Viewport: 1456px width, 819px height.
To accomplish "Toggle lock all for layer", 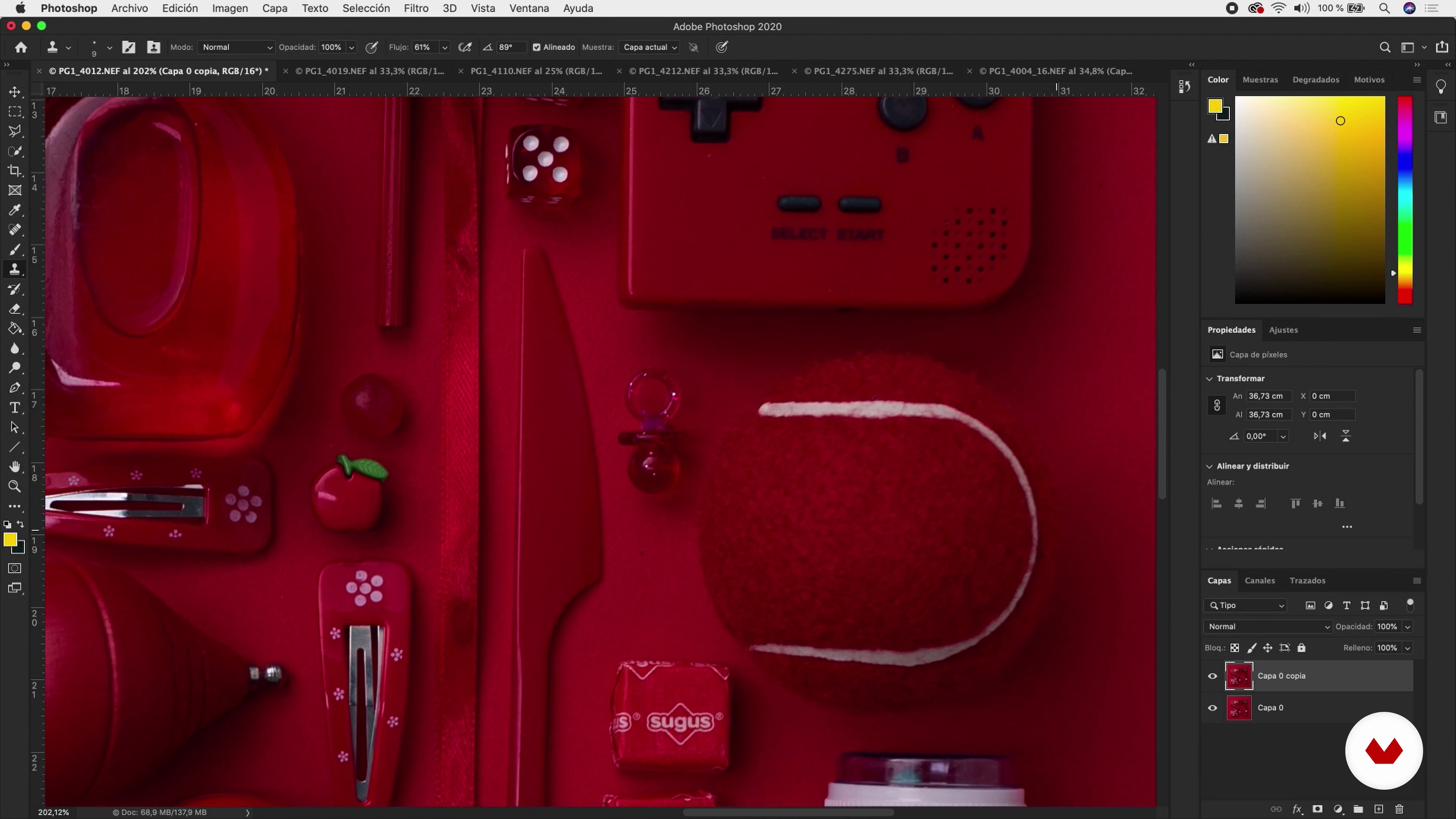I will [x=1301, y=648].
